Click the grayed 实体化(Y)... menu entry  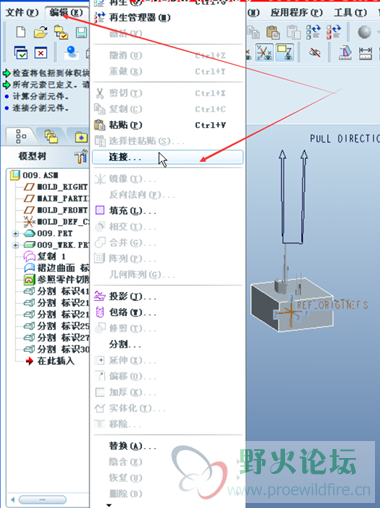[168, 408]
